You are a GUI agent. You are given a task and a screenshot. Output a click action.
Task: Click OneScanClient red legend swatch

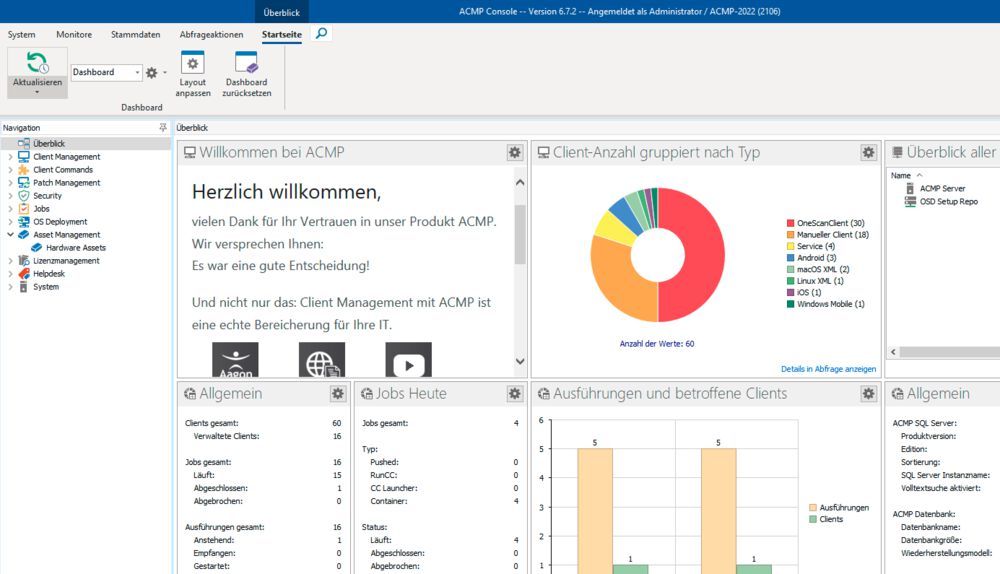click(790, 223)
